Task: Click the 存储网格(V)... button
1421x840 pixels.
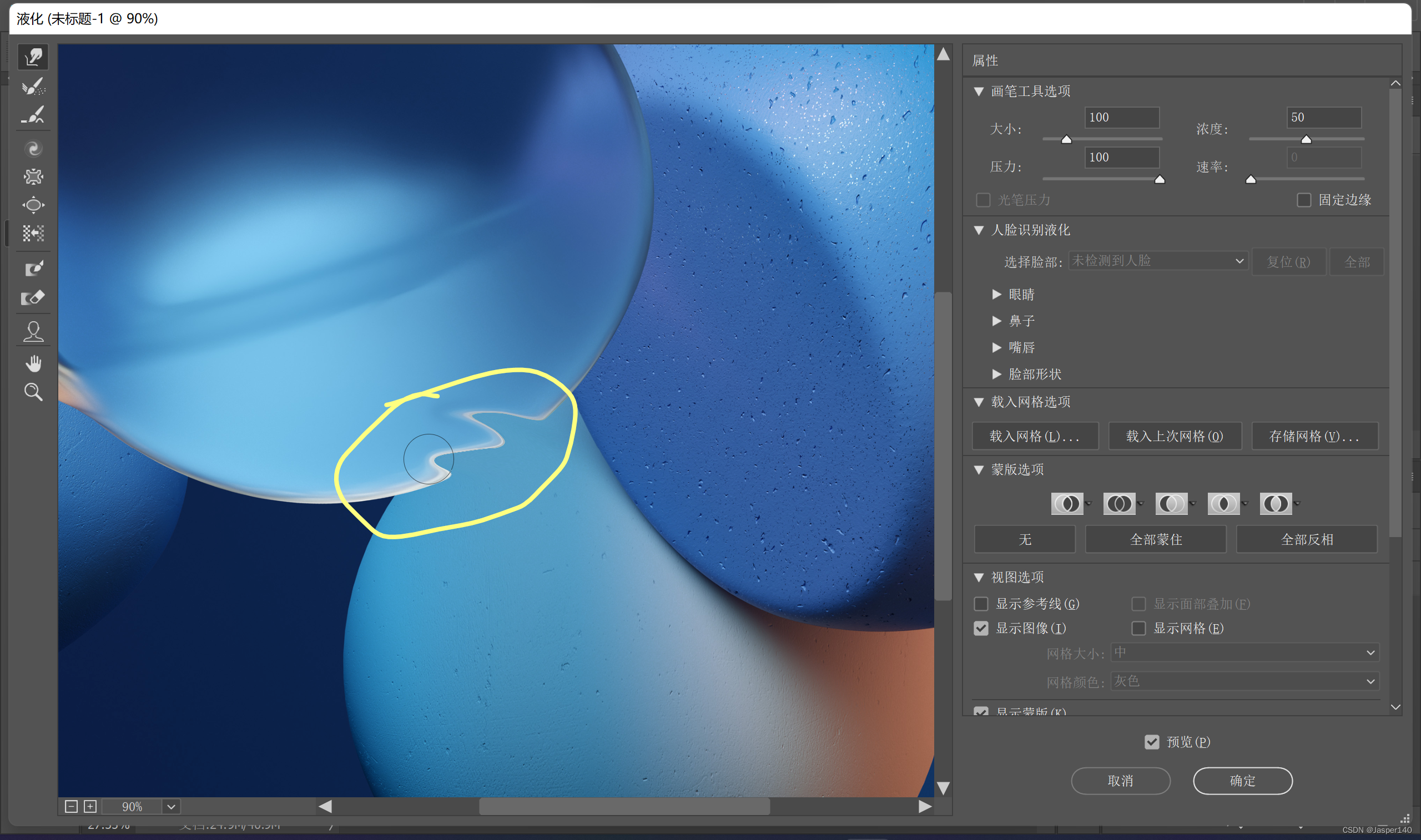Action: 1314,437
